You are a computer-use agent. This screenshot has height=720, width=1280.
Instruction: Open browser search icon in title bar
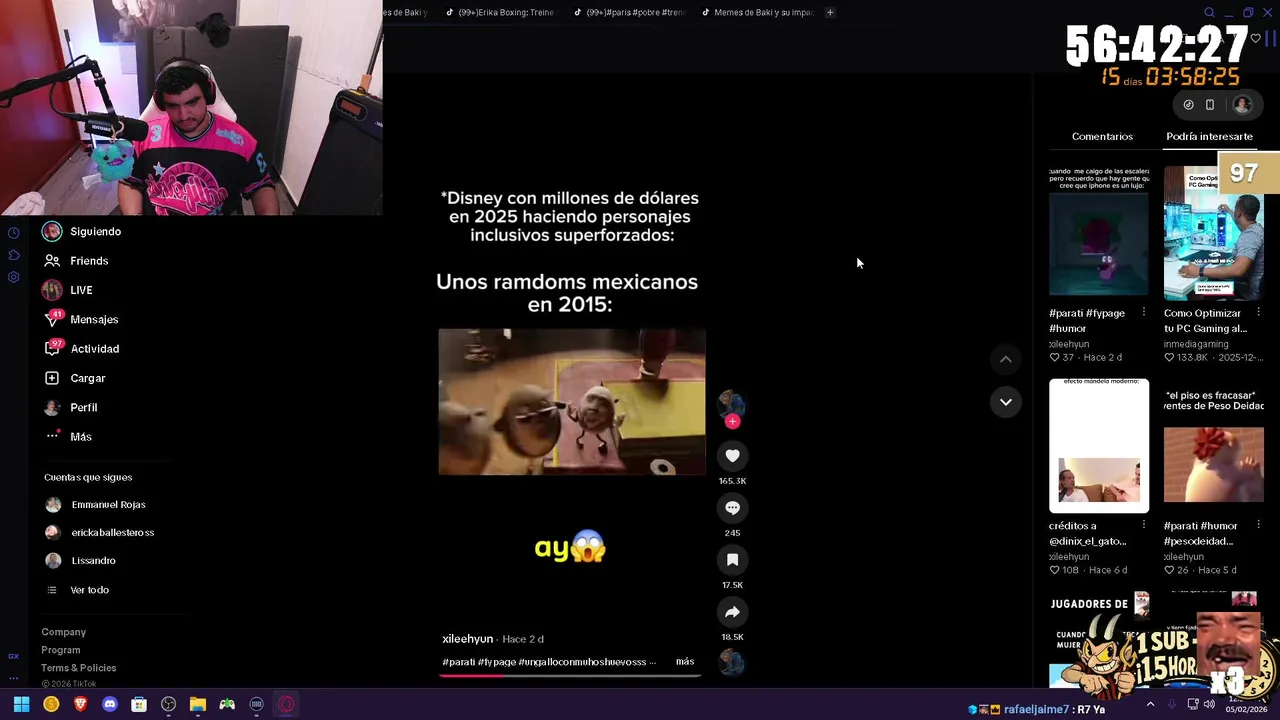(1209, 13)
